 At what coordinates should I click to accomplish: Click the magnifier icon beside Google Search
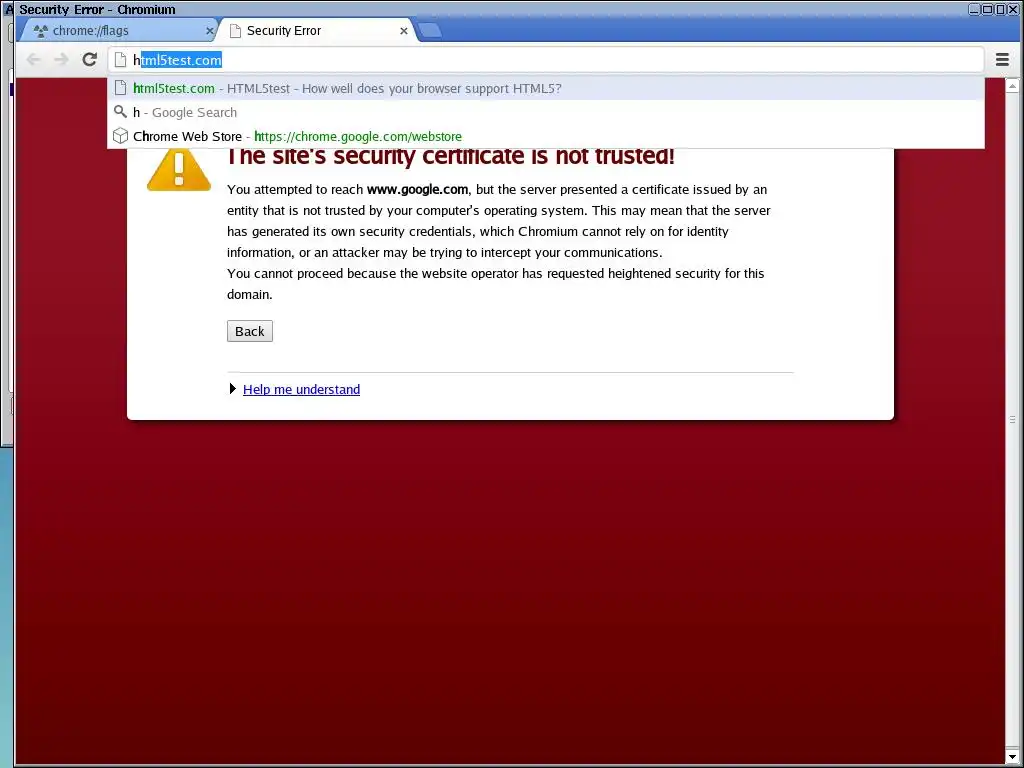coord(120,112)
